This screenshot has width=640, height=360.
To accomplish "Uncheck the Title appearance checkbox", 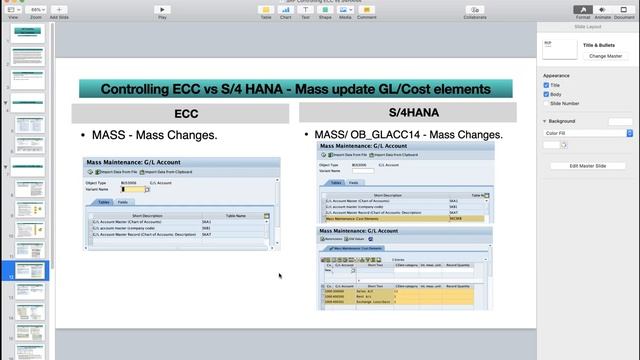I will pos(546,85).
